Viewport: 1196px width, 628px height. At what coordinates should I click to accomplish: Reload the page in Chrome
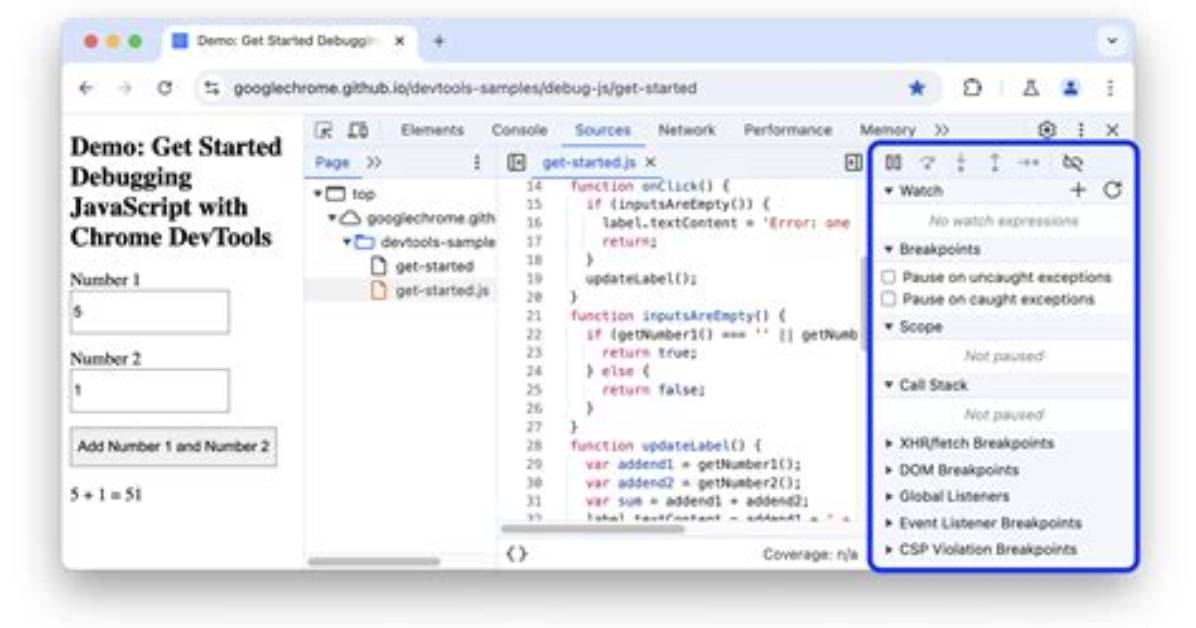165,89
